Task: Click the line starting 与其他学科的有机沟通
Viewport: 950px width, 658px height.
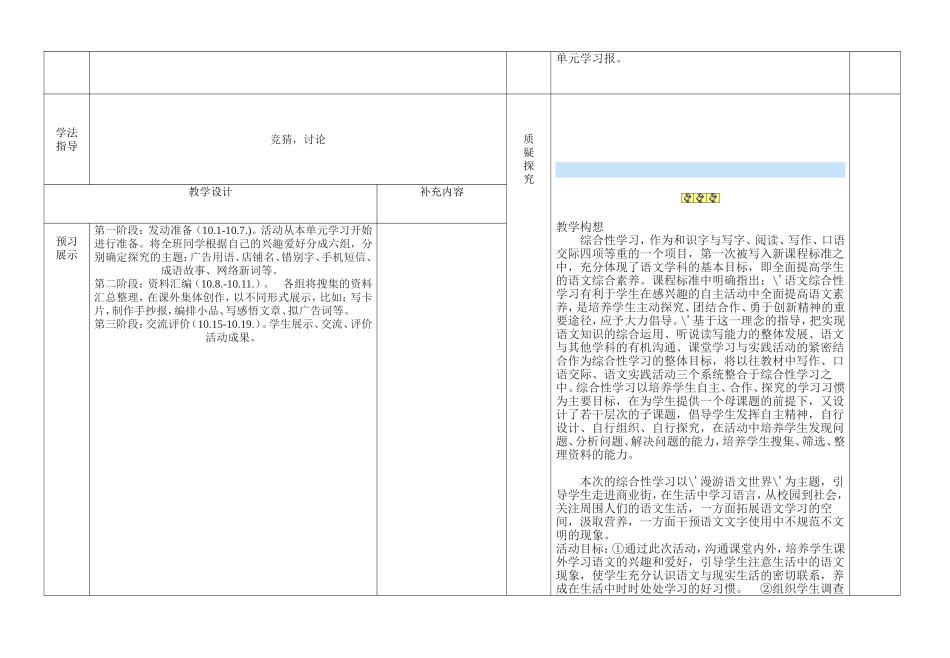Action: pos(700,347)
